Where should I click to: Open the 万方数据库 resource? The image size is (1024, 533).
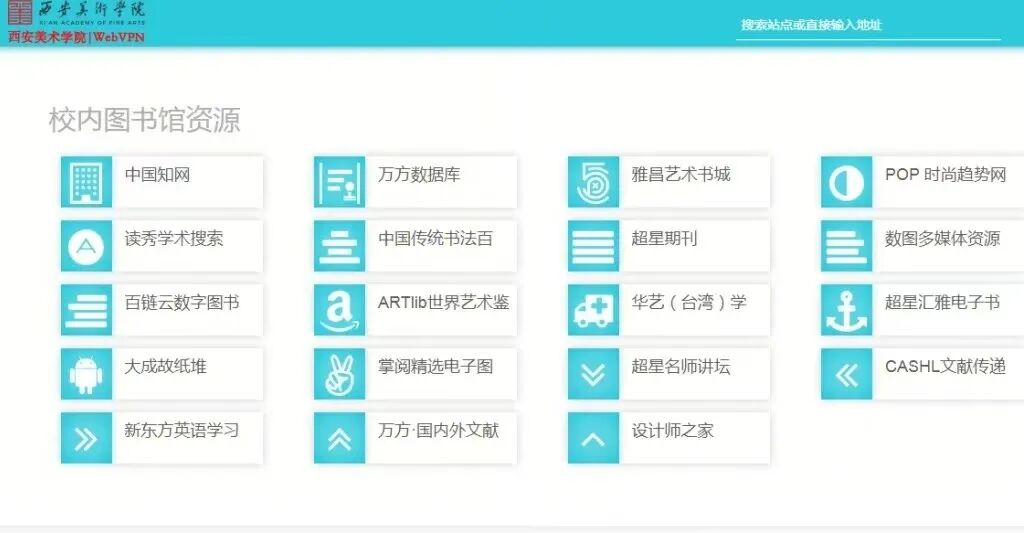click(x=419, y=174)
